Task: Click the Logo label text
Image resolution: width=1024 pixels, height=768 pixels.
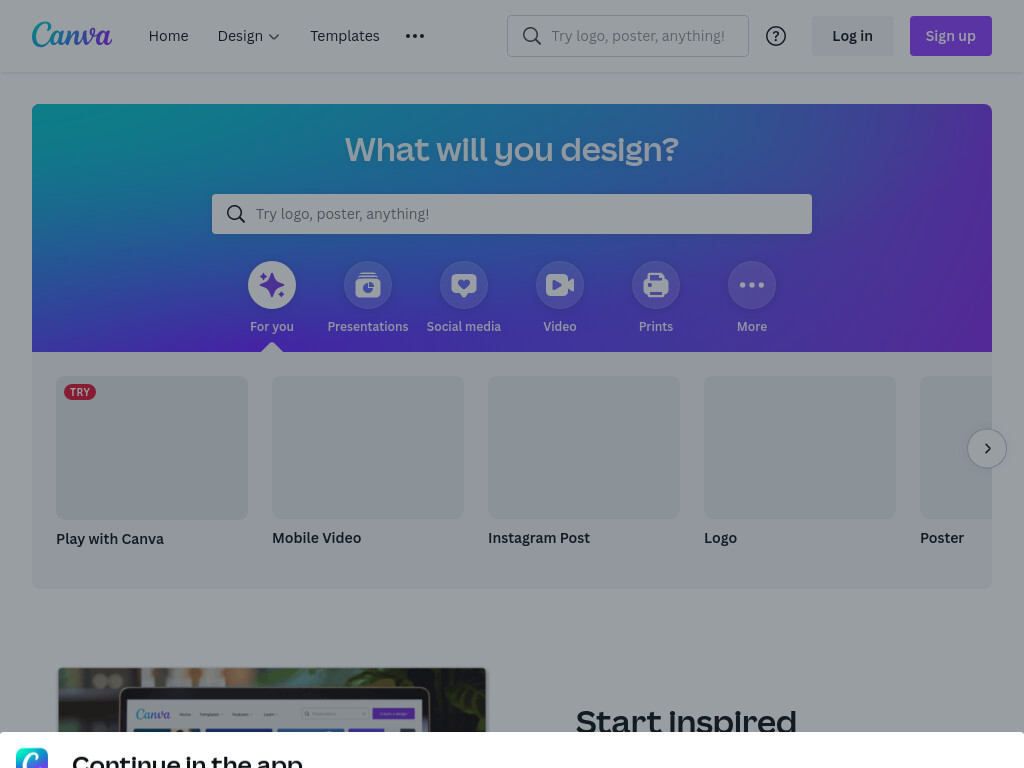Action: point(720,538)
